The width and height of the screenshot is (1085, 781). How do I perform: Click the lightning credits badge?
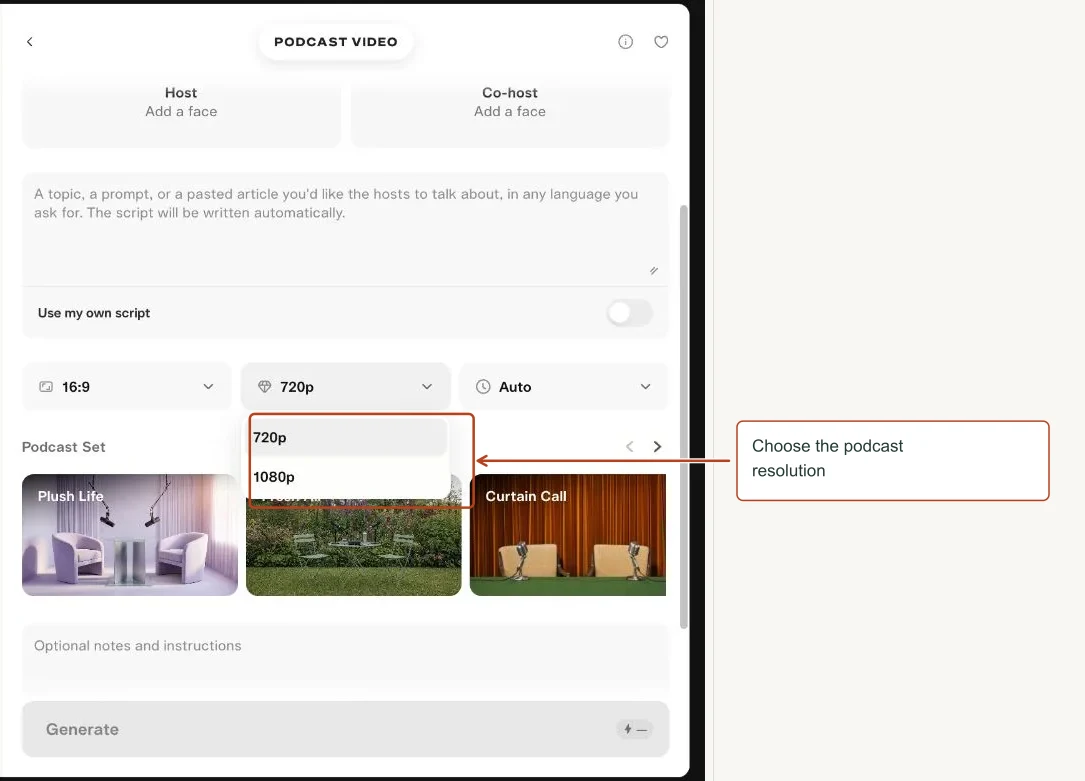coord(635,729)
